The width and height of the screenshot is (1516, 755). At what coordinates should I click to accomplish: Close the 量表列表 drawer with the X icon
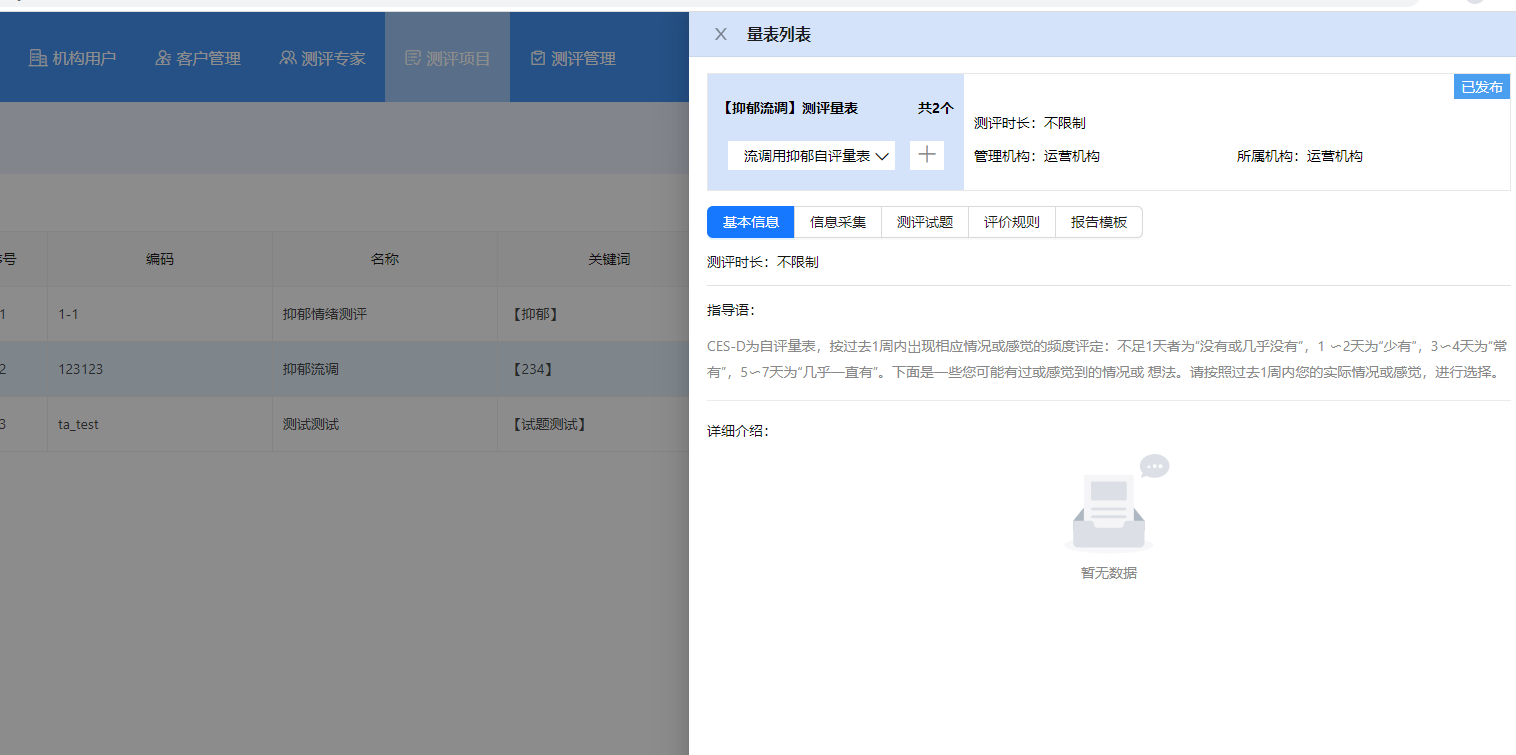point(720,35)
